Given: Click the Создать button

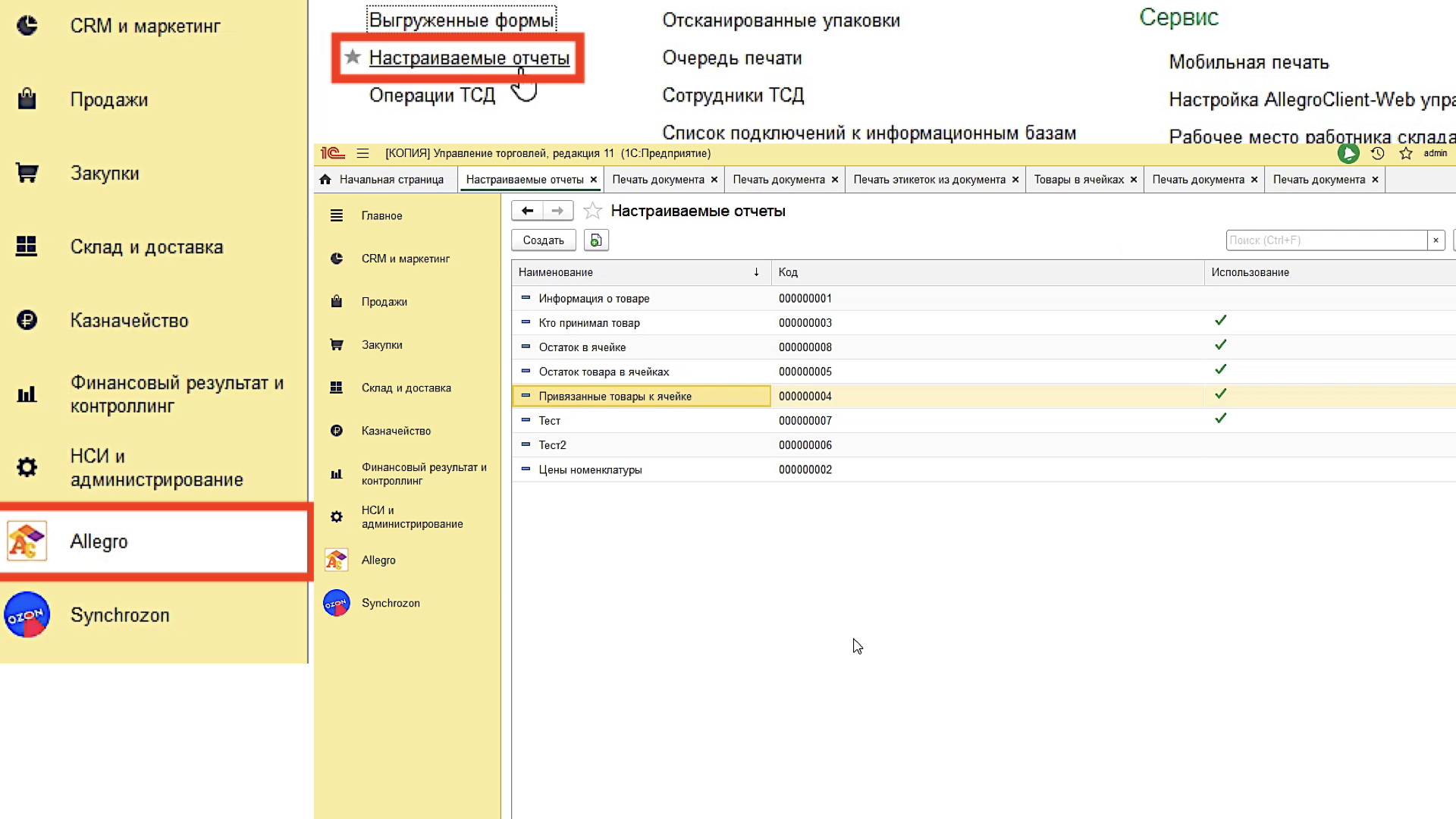Looking at the screenshot, I should point(543,240).
